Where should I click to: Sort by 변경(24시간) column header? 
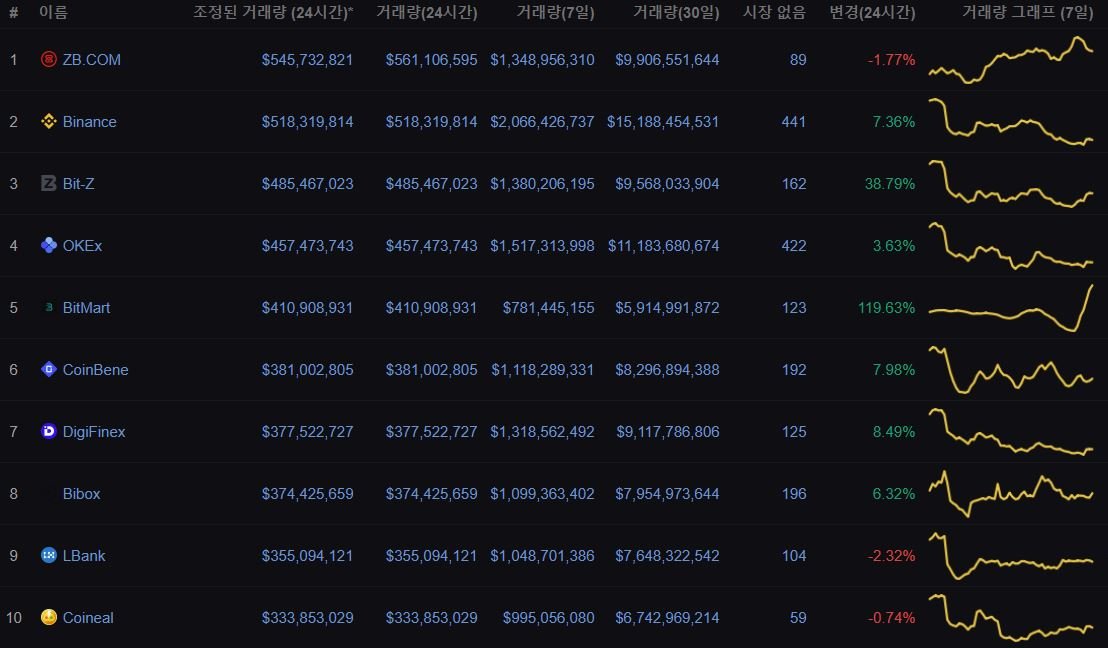click(x=872, y=12)
